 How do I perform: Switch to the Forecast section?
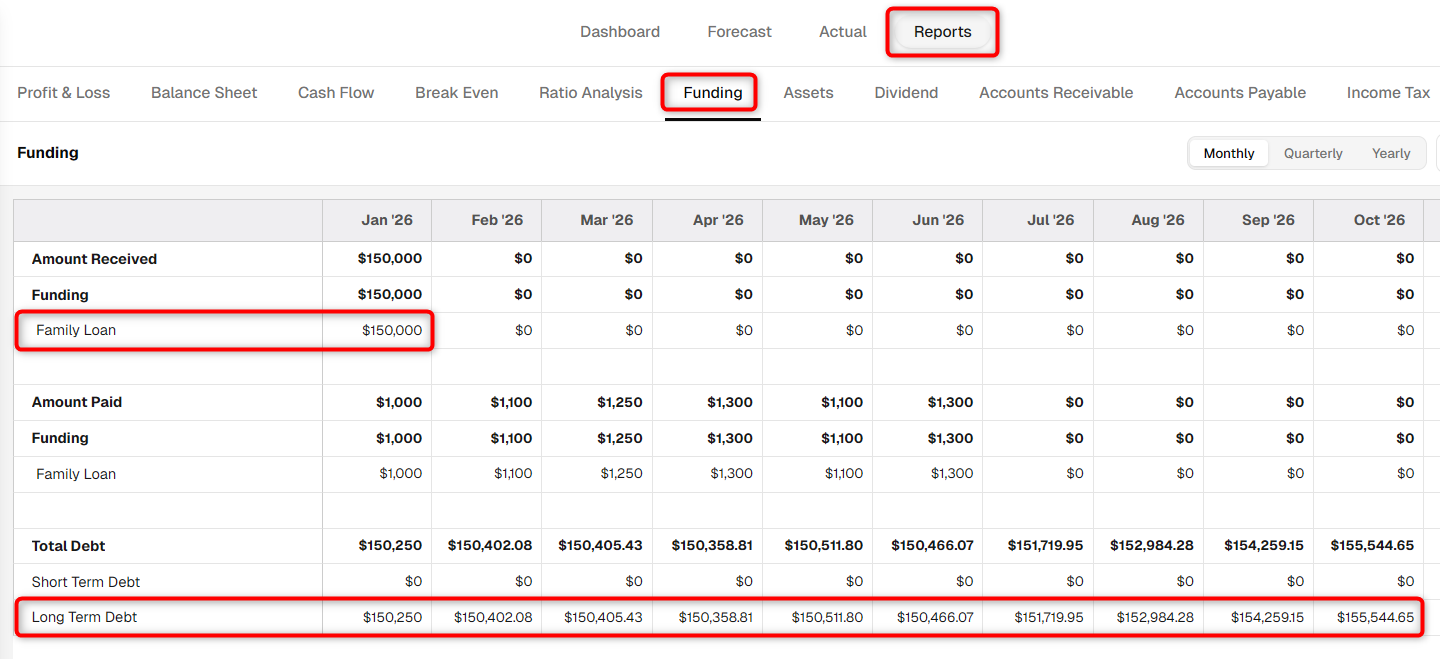click(739, 32)
